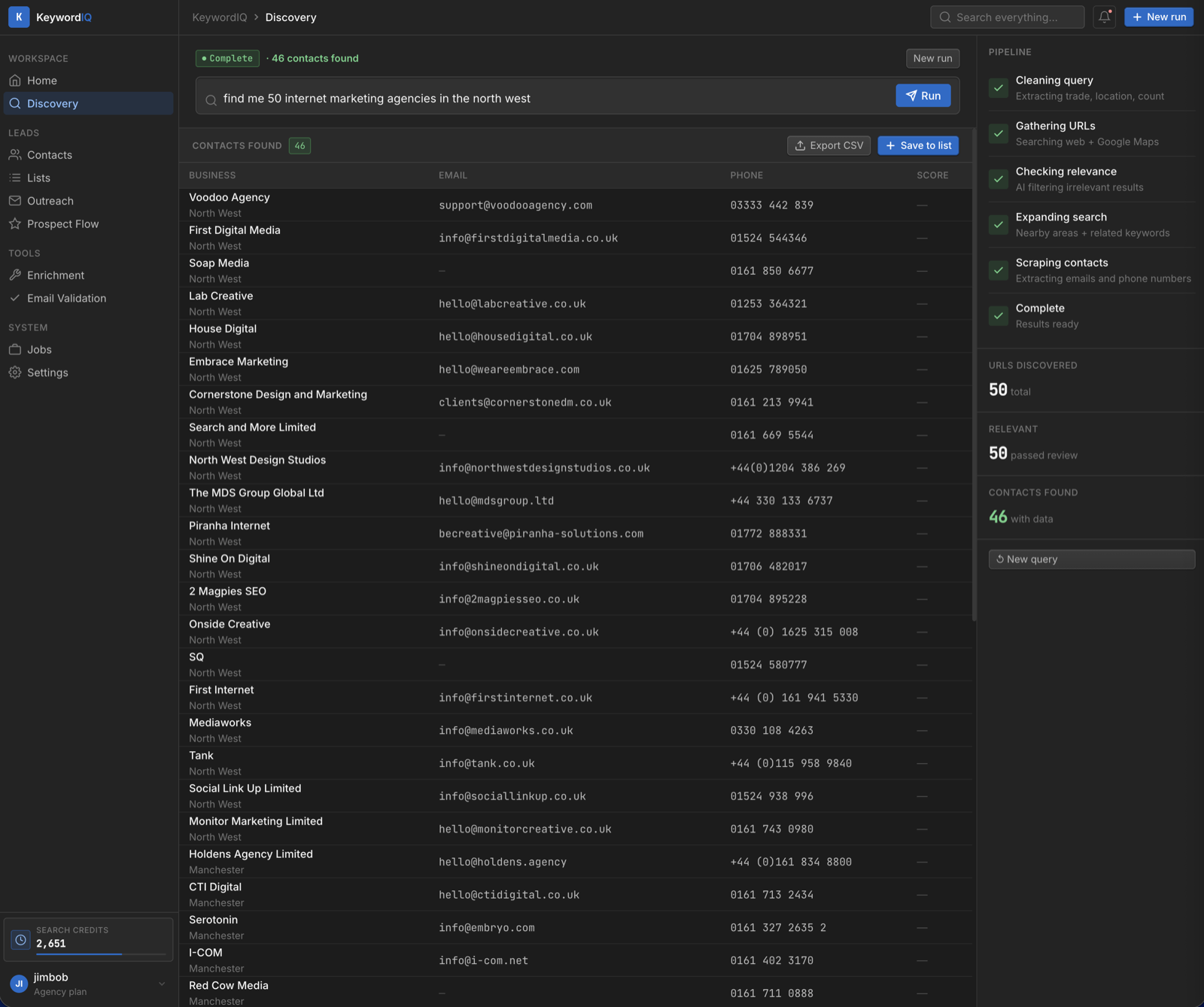Viewport: 1204px width, 1007px height.
Task: Open Settings gear icon in sidebar
Action: coord(15,373)
